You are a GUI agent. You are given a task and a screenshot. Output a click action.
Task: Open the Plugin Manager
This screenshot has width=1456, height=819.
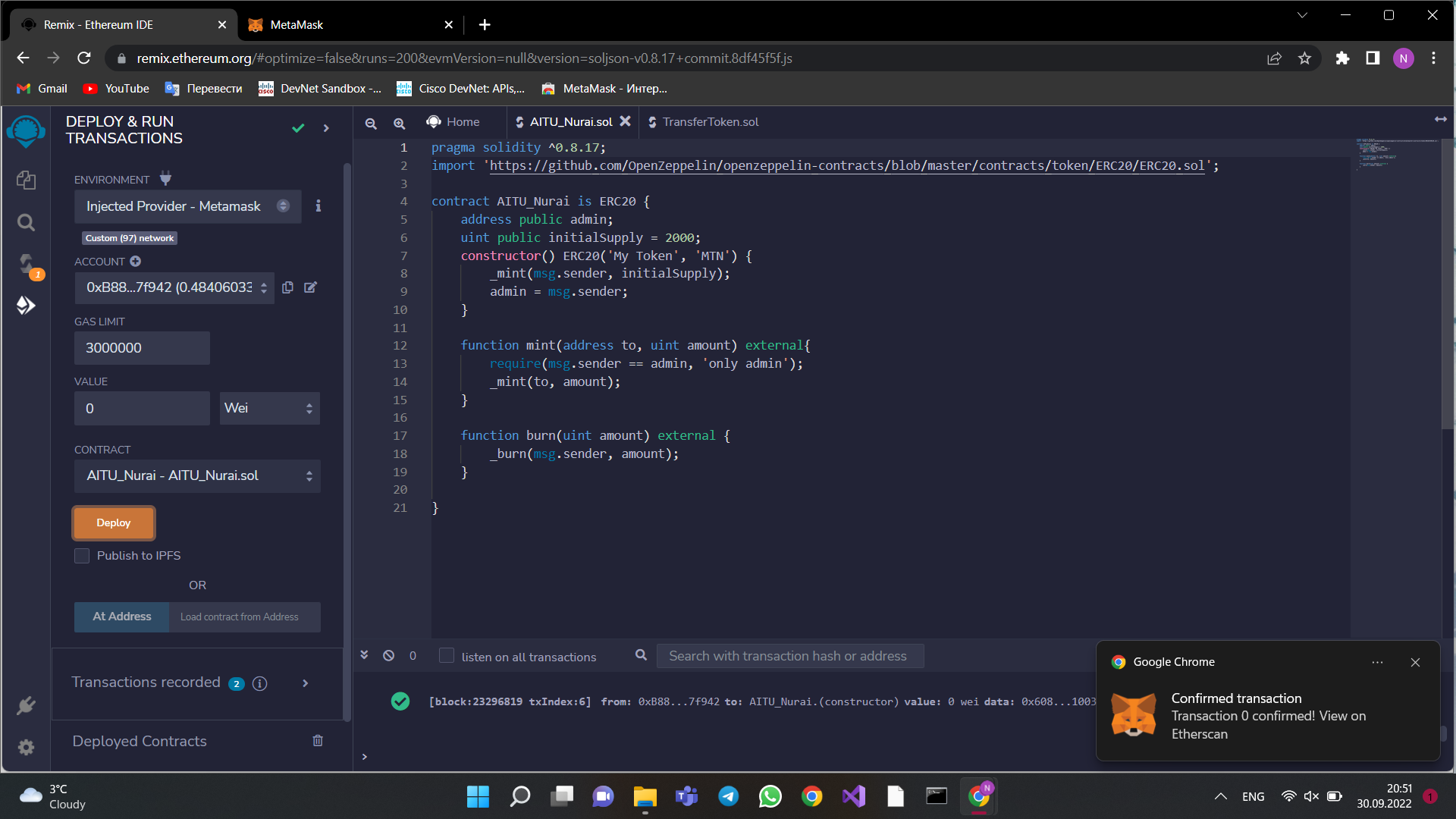(x=27, y=705)
